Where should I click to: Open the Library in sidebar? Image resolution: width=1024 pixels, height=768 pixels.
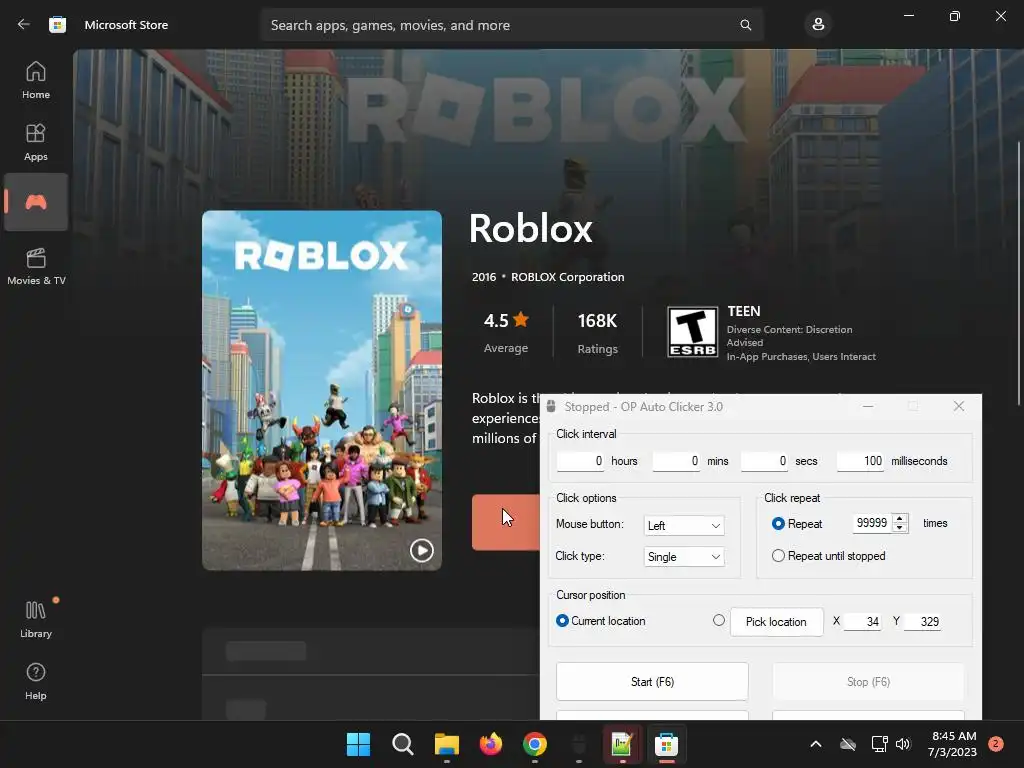(36, 619)
